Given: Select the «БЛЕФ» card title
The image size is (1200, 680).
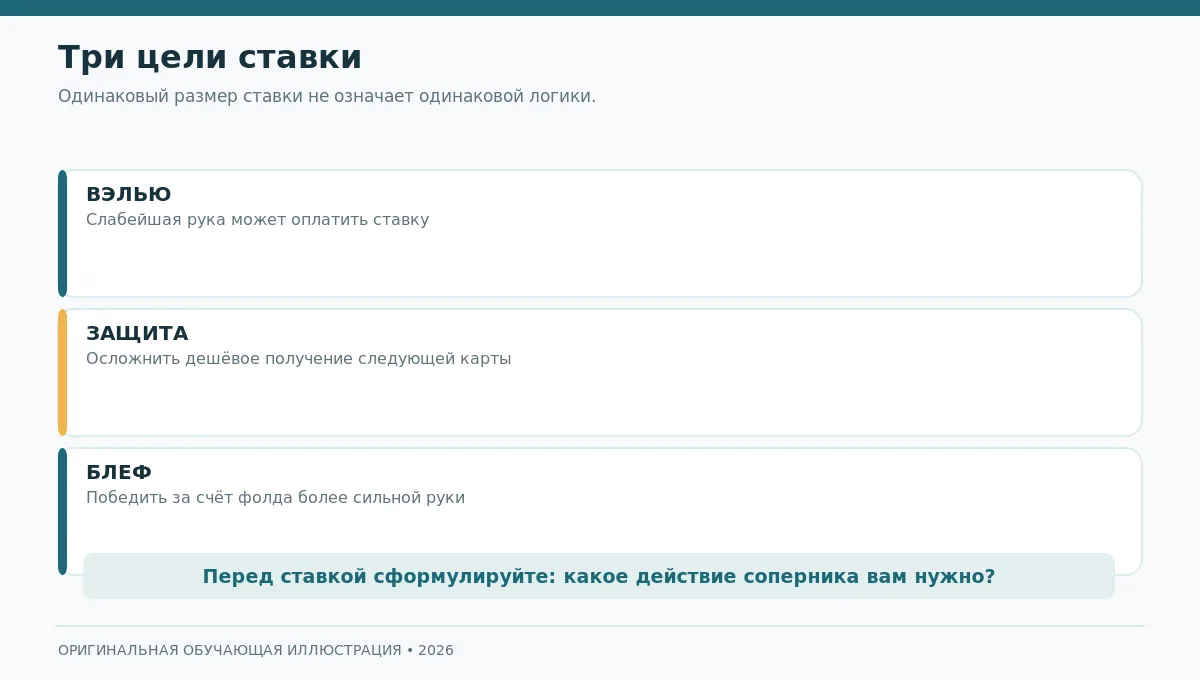Looking at the screenshot, I should pyautogui.click(x=119, y=473).
